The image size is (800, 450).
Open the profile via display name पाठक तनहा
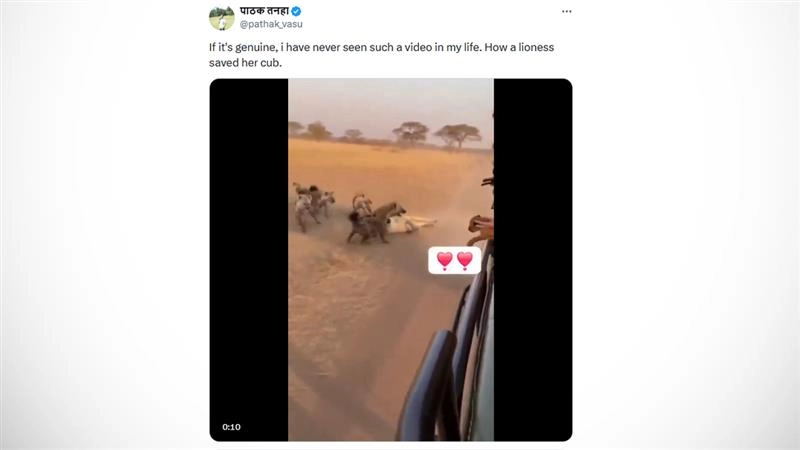pos(264,11)
